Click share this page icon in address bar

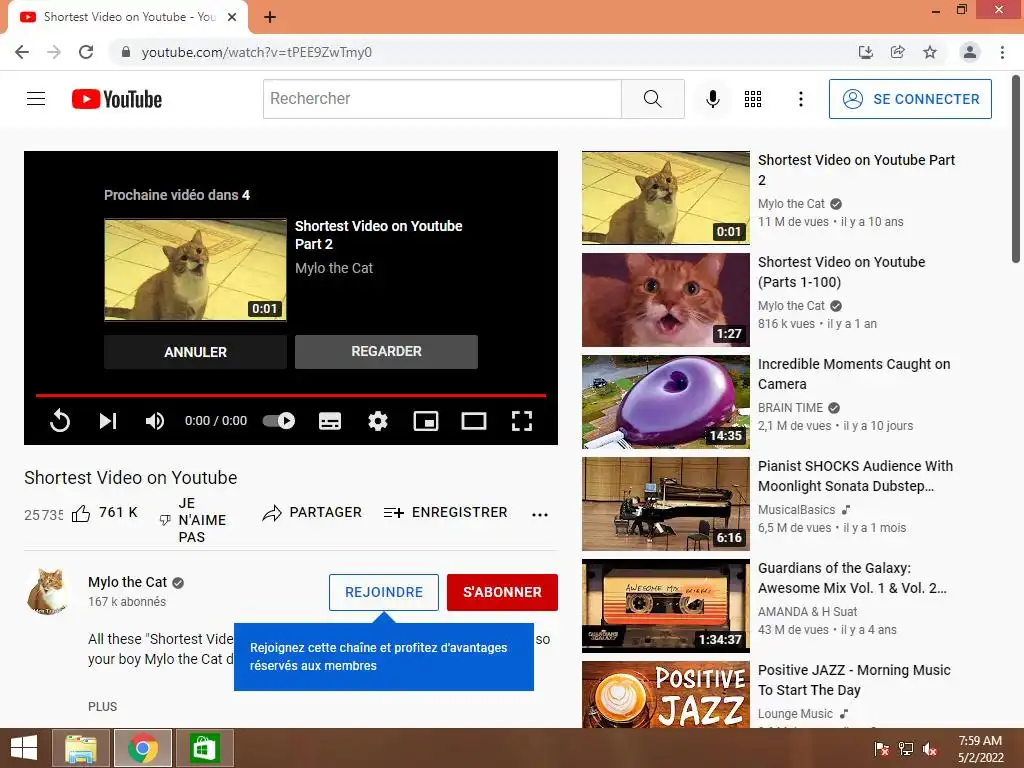897,52
